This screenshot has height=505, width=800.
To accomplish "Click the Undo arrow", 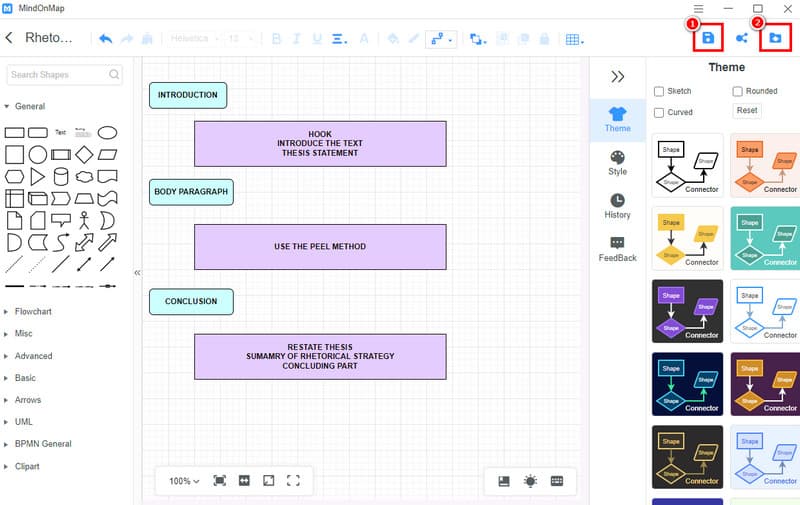I will [x=106, y=39].
